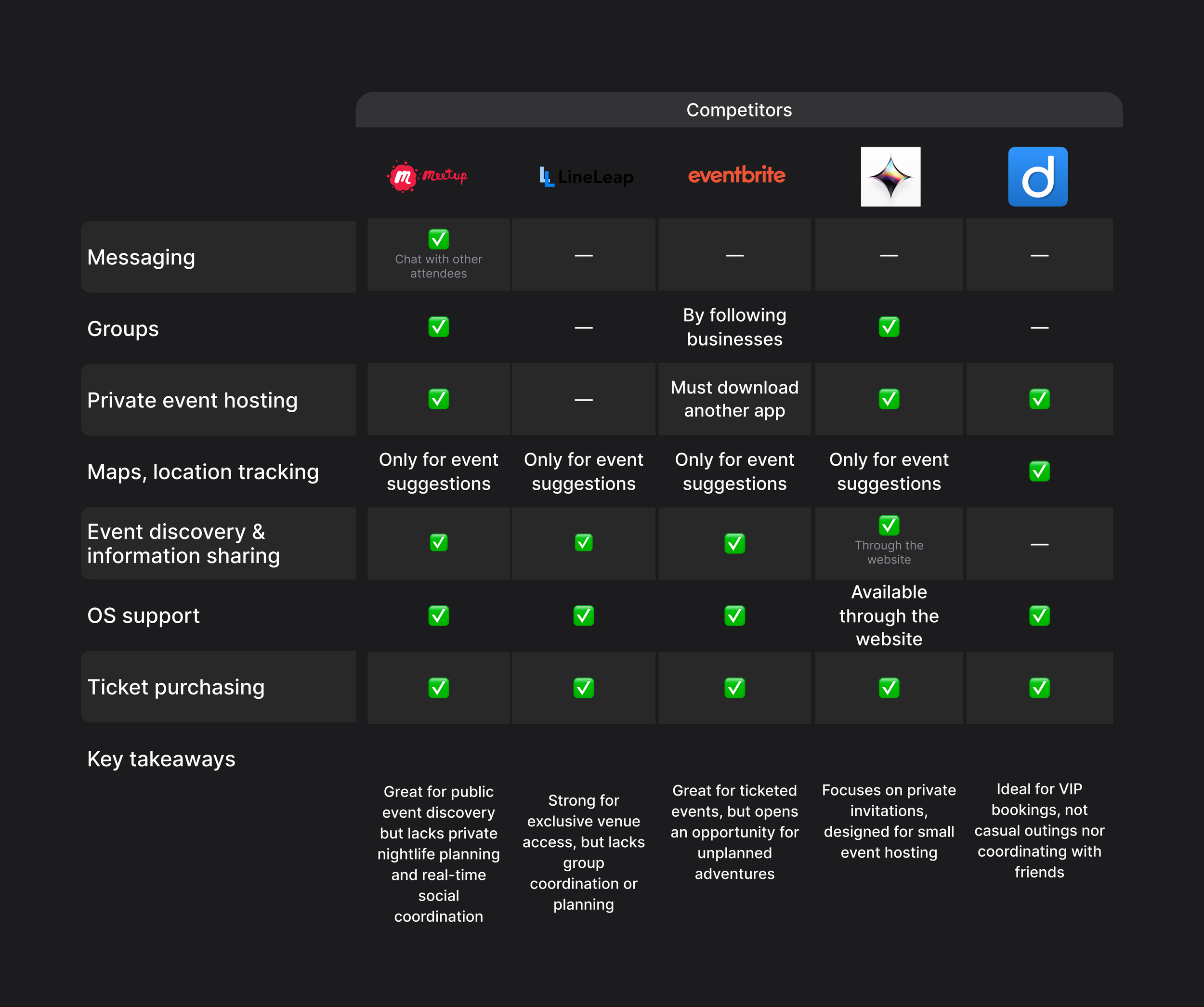Click the blue 'd' app icon

(1037, 177)
